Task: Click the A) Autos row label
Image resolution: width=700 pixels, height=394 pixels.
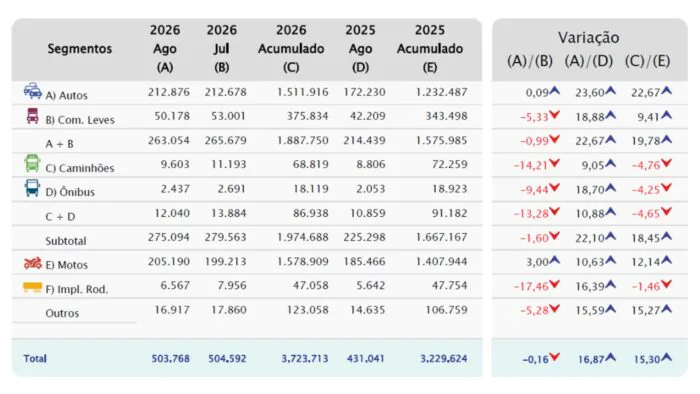Action: pyautogui.click(x=67, y=95)
